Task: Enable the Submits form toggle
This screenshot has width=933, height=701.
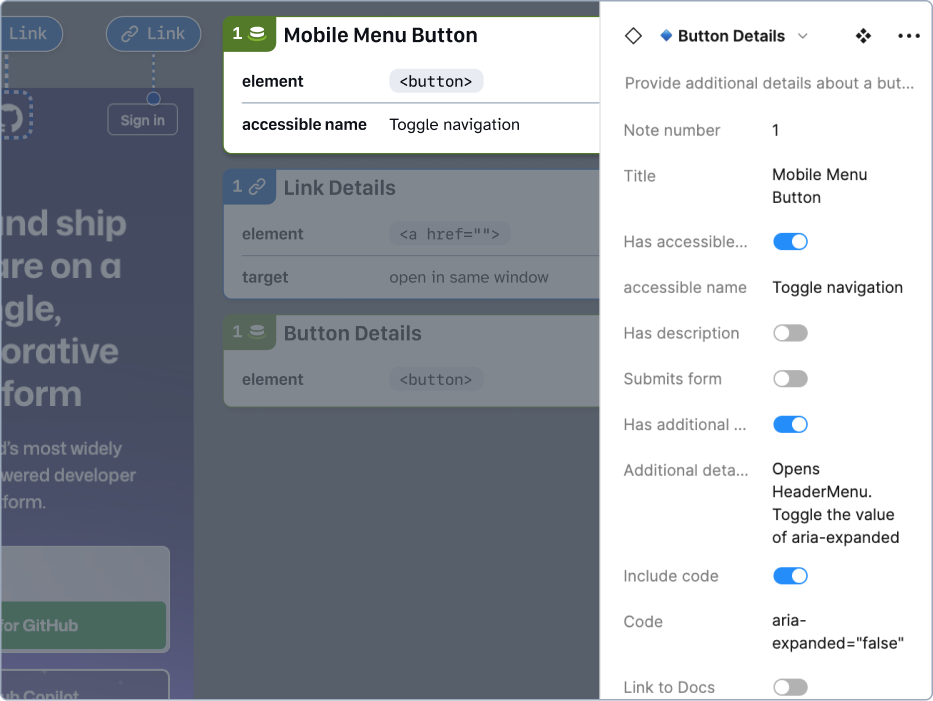Action: coord(790,379)
